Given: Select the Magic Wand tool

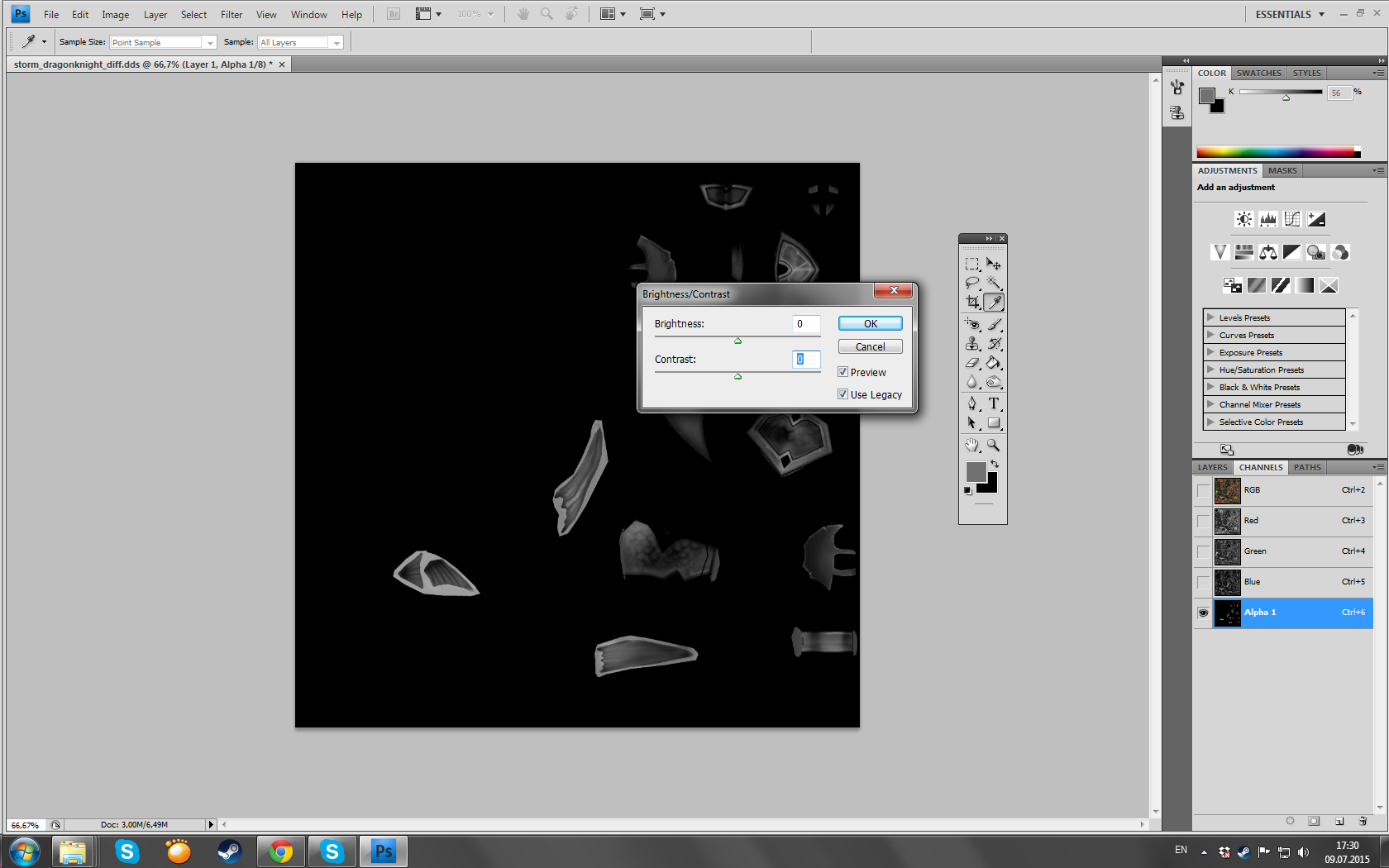Looking at the screenshot, I should click(x=994, y=283).
